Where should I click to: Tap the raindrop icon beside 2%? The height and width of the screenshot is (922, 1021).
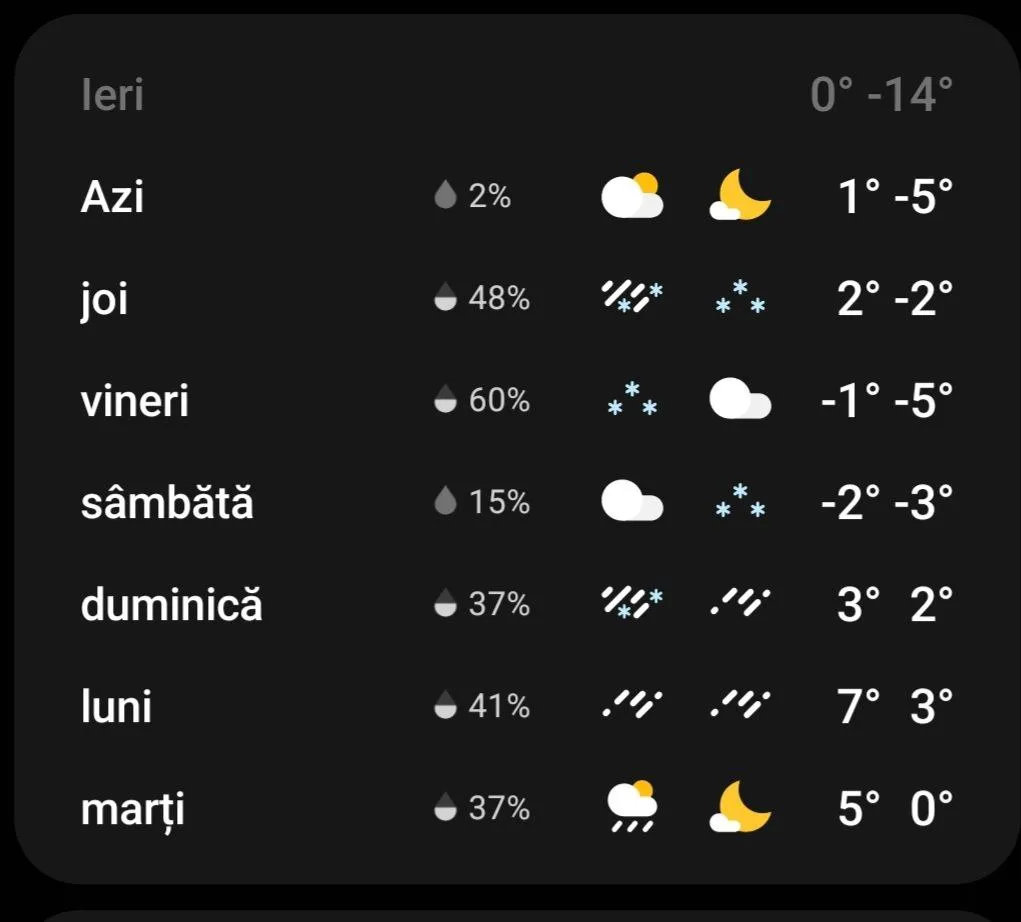click(445, 196)
